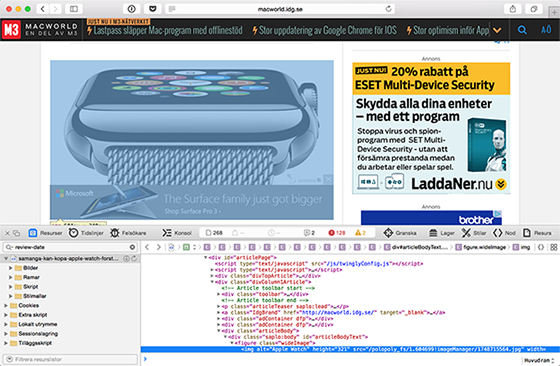Undock the Web Inspector into a separate window
560x366 pixels.
[x=16, y=233]
